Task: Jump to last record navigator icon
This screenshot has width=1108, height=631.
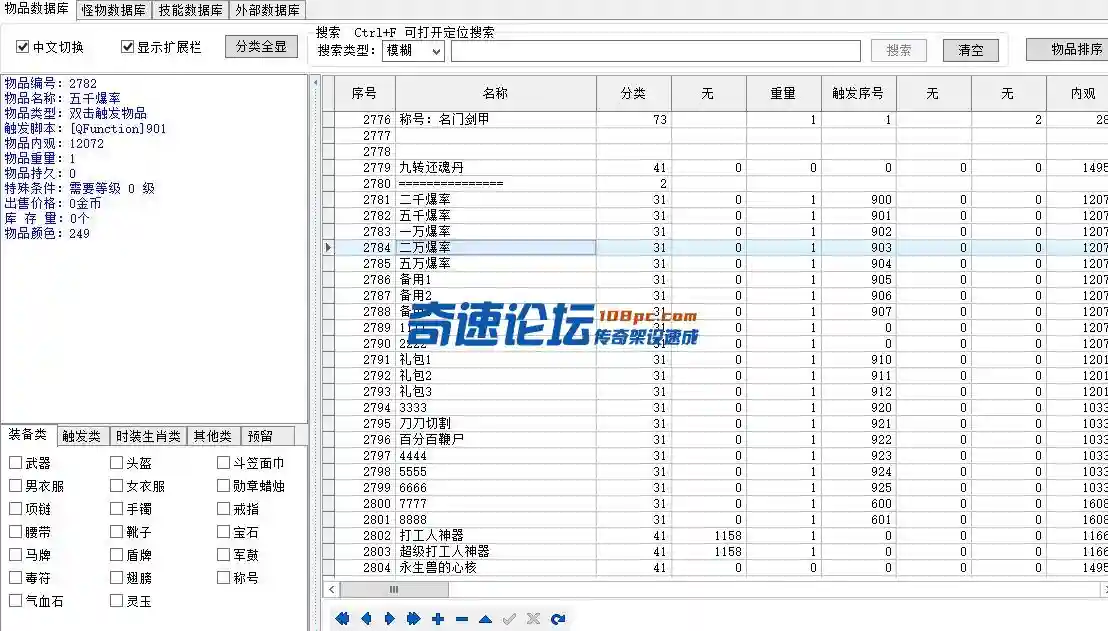Action: coord(413,619)
